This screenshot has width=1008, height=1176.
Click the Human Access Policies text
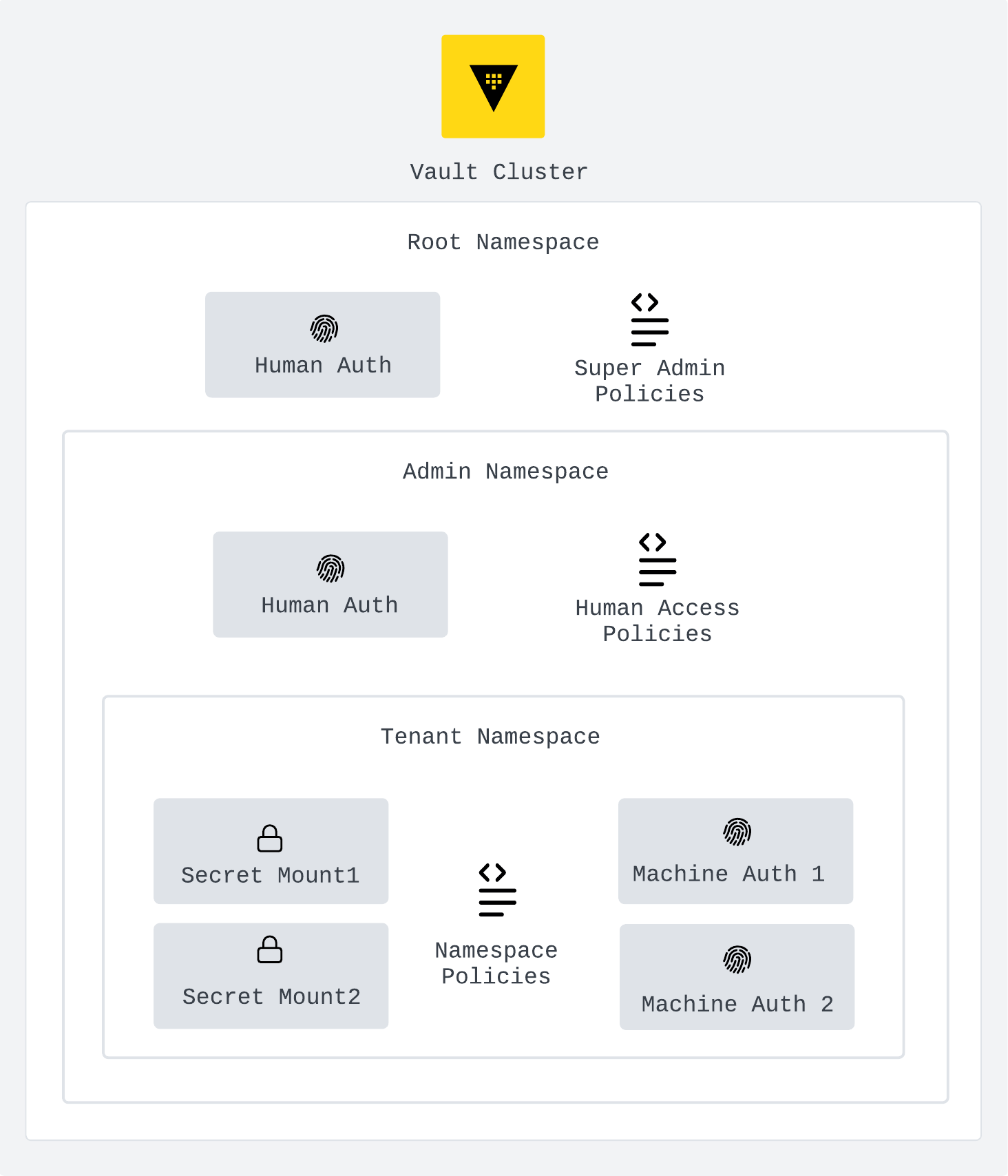(x=657, y=620)
